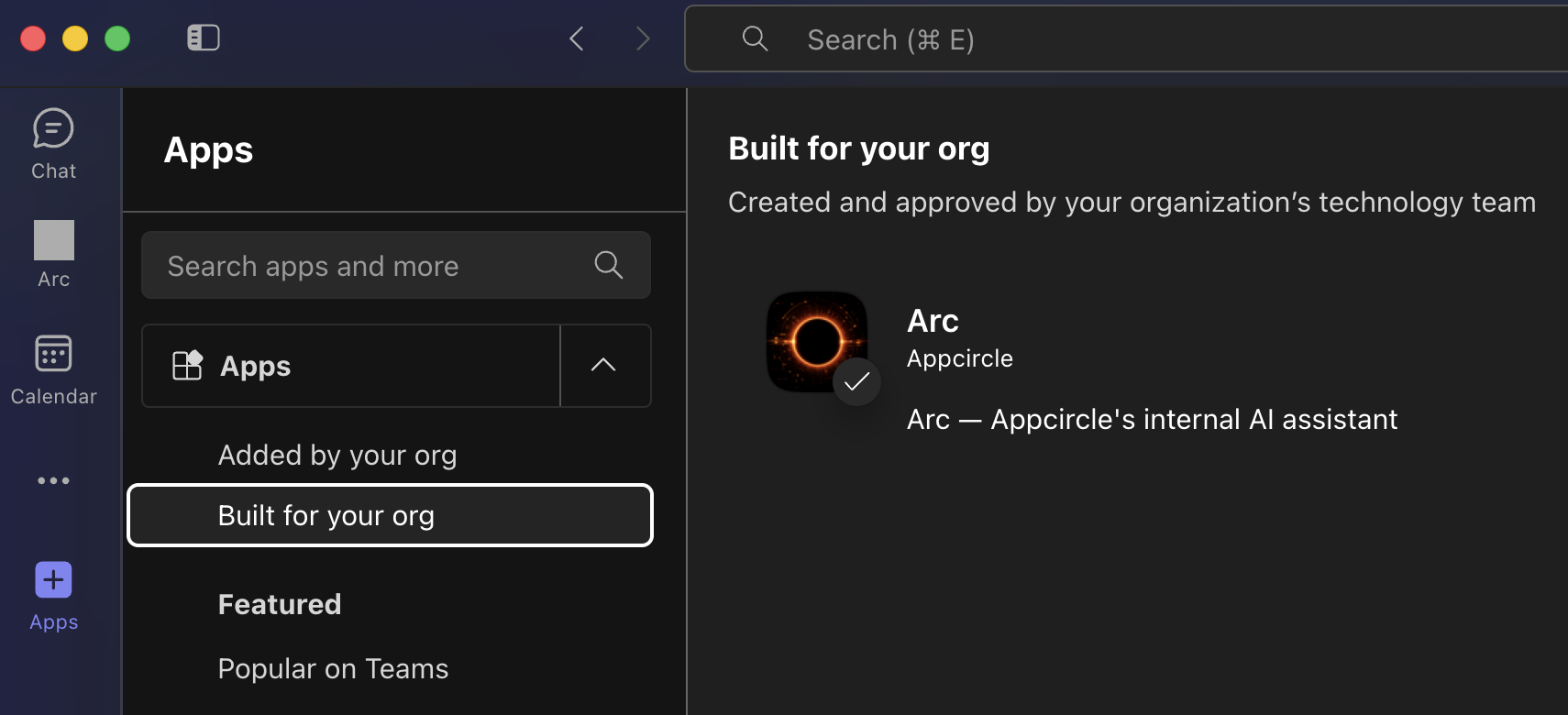This screenshot has height=715, width=1568.
Task: Focus the Search apps and more field
Action: 396,265
